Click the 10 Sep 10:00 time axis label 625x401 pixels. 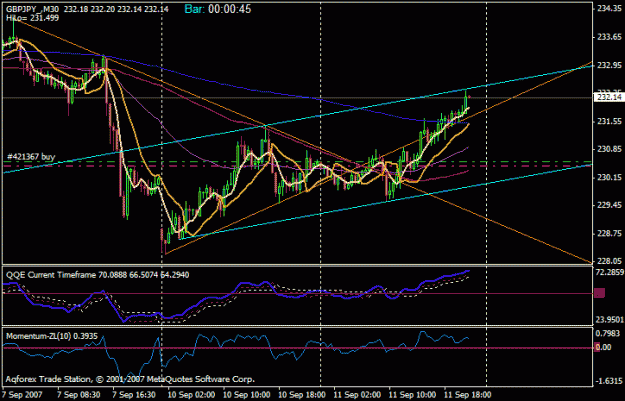click(x=247, y=395)
